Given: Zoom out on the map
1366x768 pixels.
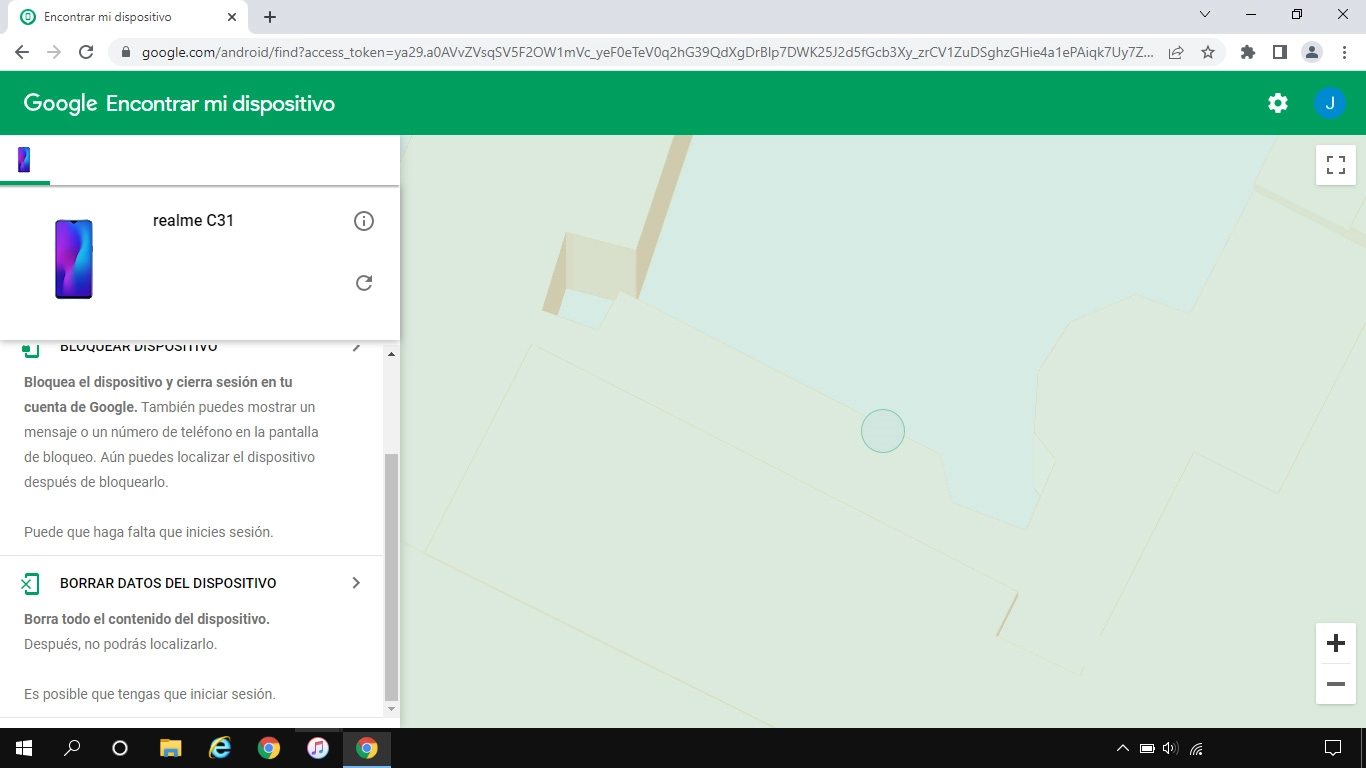Looking at the screenshot, I should tap(1335, 684).
